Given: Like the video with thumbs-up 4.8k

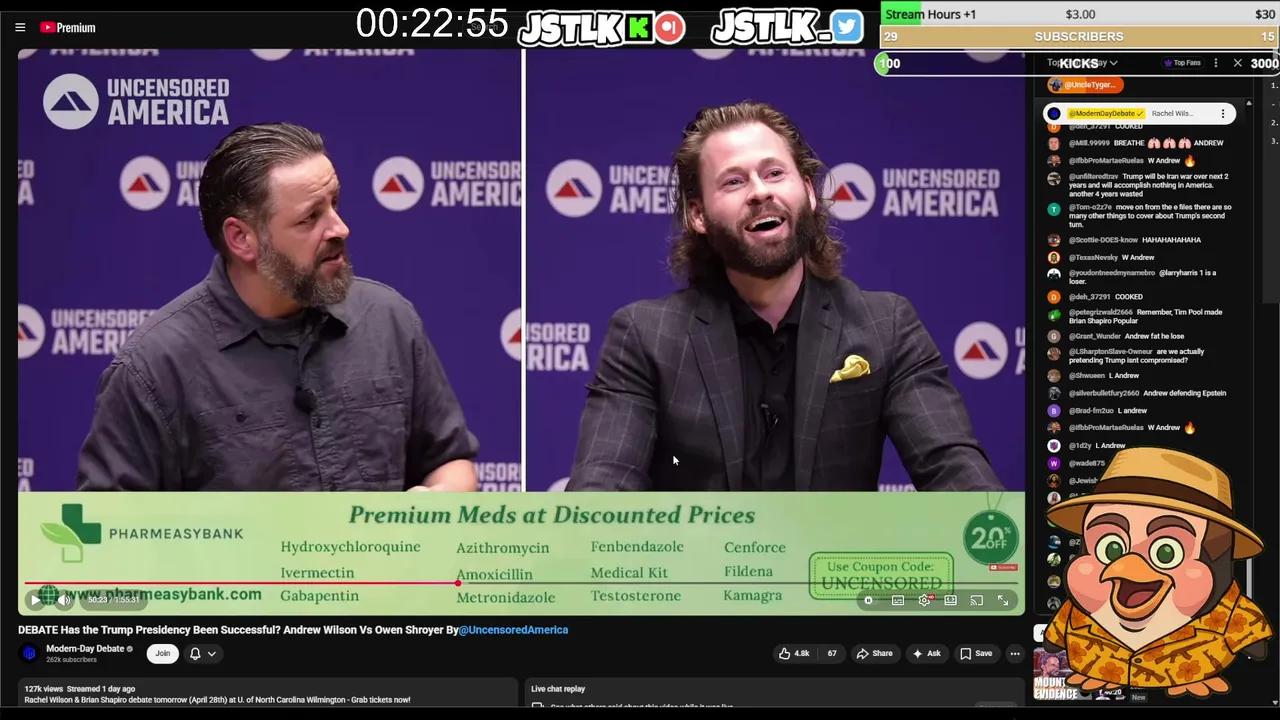Looking at the screenshot, I should click(794, 653).
